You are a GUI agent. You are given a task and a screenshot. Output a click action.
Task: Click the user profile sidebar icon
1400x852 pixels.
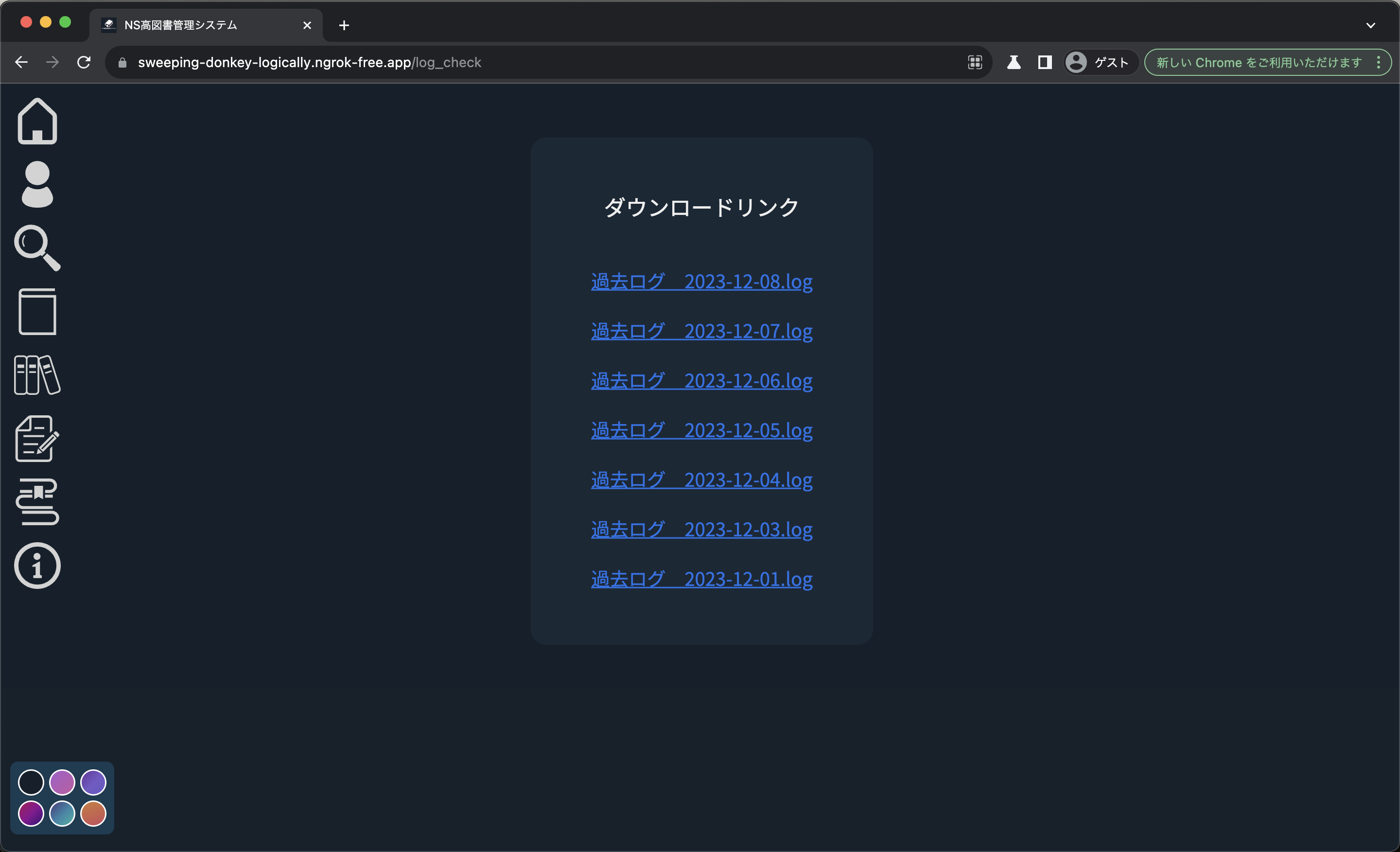(x=37, y=184)
